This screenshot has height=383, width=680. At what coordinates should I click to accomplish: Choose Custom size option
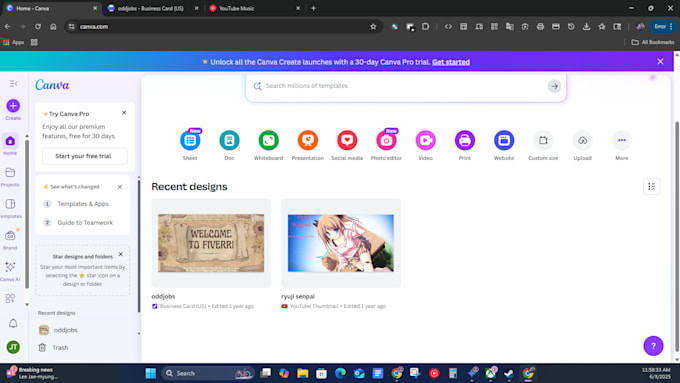point(543,141)
